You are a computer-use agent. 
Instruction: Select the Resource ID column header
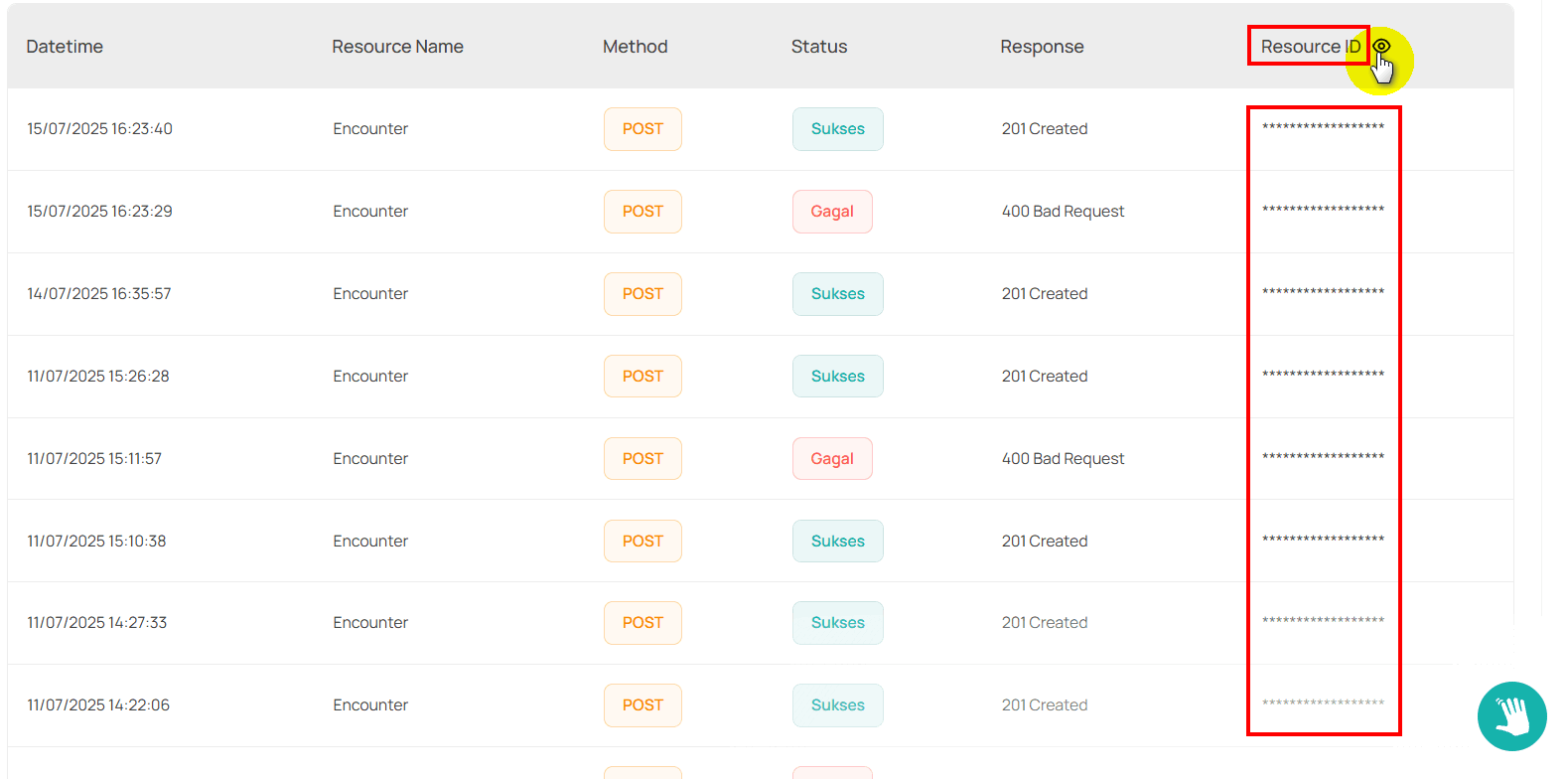point(1311,47)
